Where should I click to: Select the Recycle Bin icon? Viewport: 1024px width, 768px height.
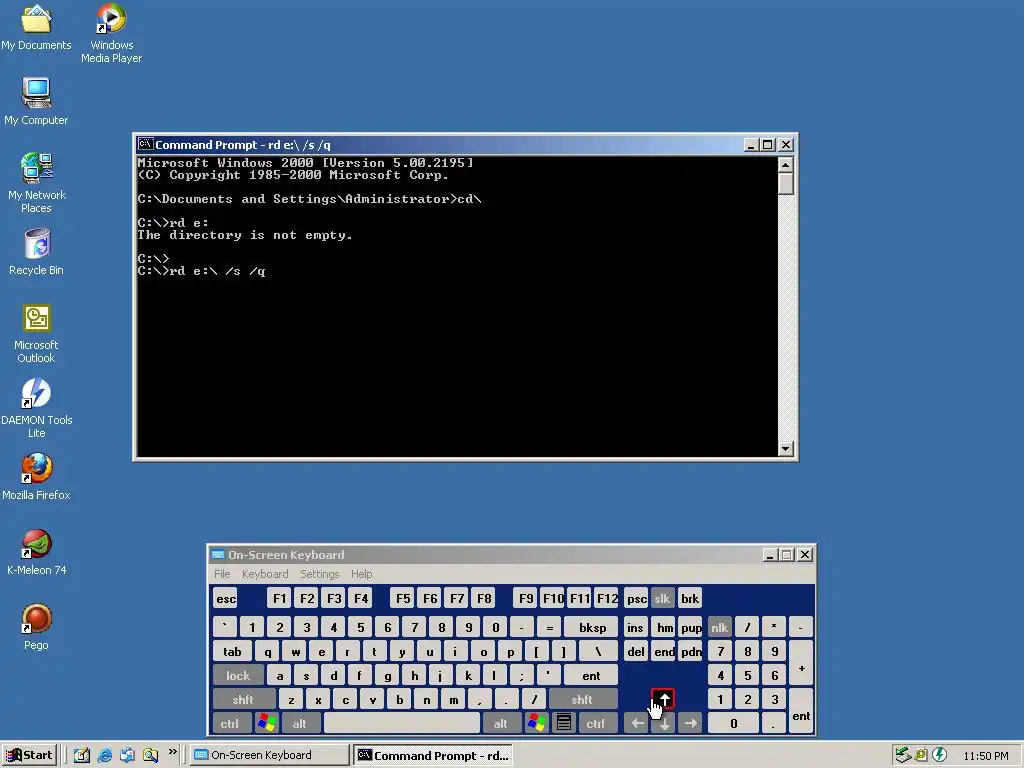[36, 251]
